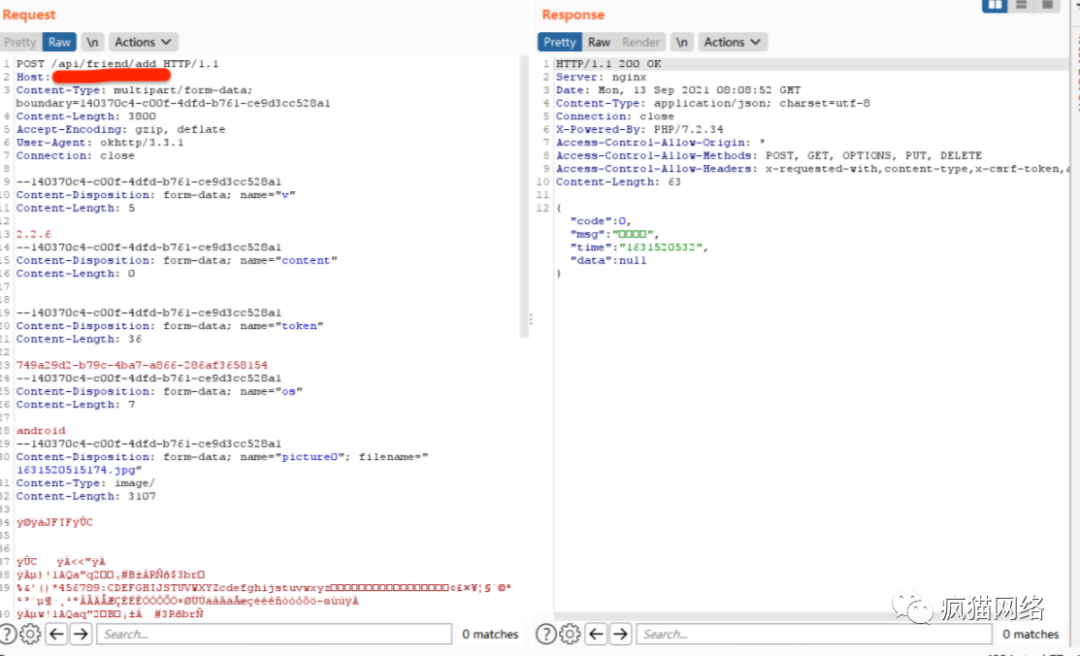Image resolution: width=1080 pixels, height=656 pixels.
Task: Click the "code":0 JSON field
Action: (x=601, y=221)
